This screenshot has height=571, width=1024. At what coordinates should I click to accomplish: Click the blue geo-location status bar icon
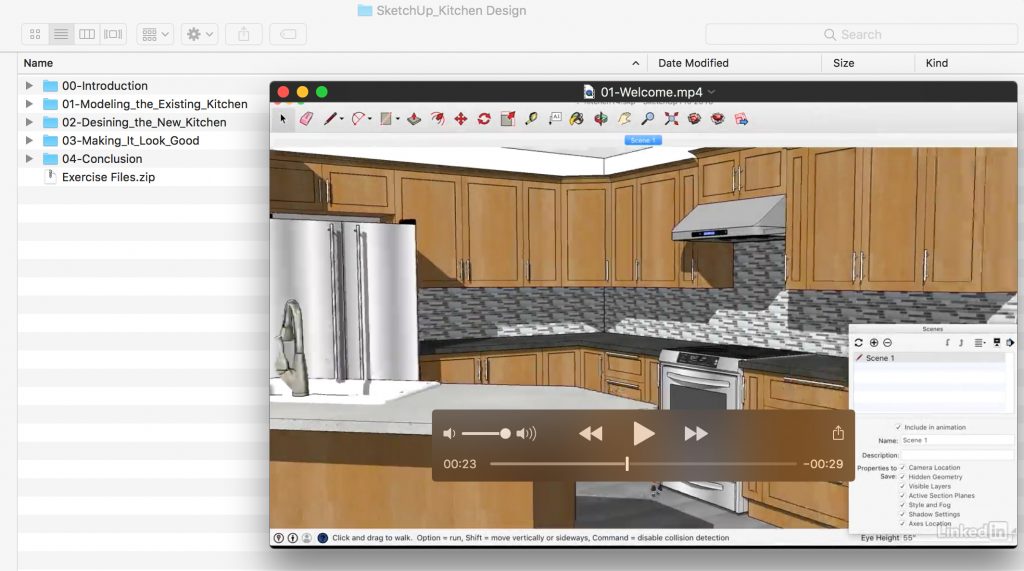tap(323, 538)
